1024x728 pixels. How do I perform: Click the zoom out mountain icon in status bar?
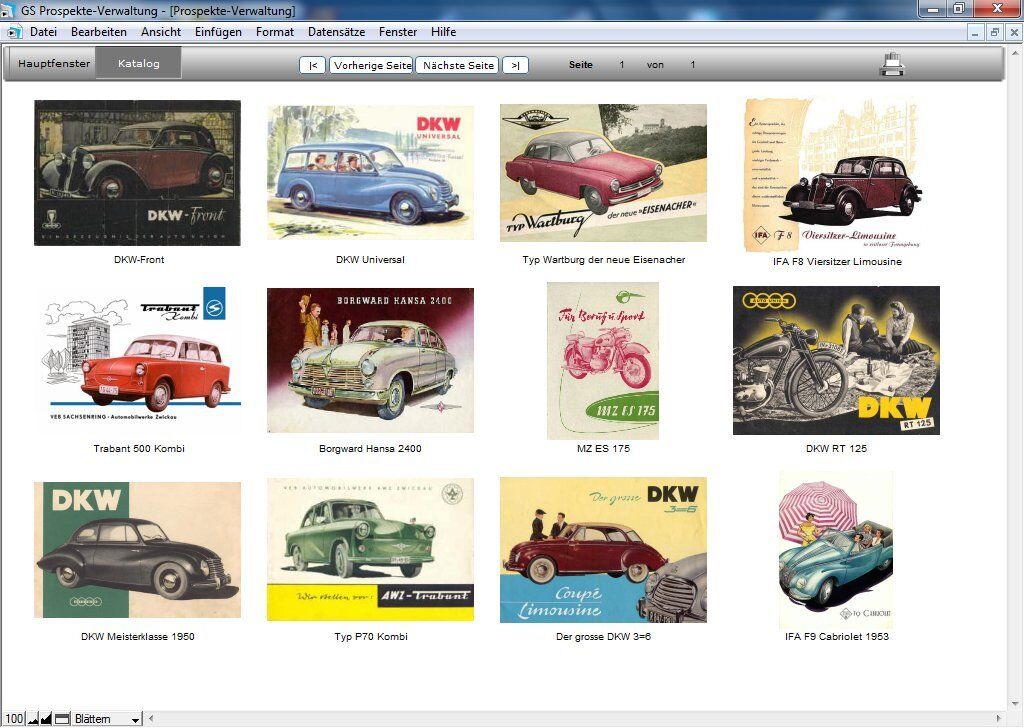point(33,719)
